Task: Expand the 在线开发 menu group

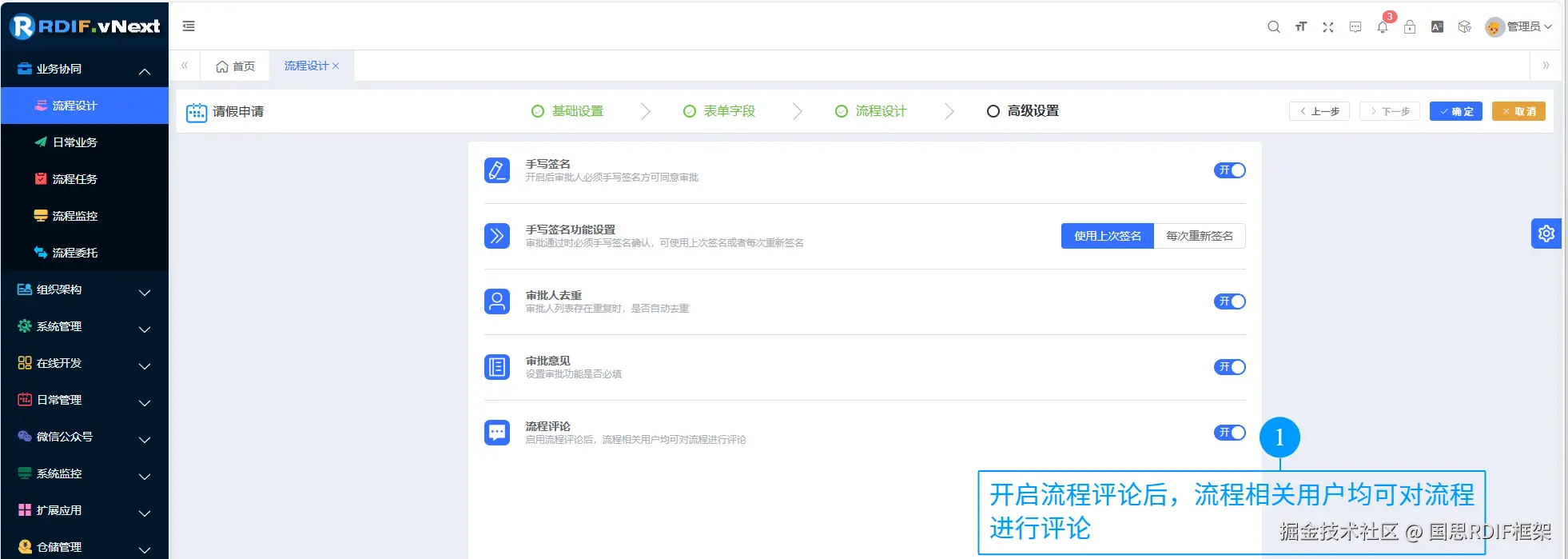Action: point(85,363)
